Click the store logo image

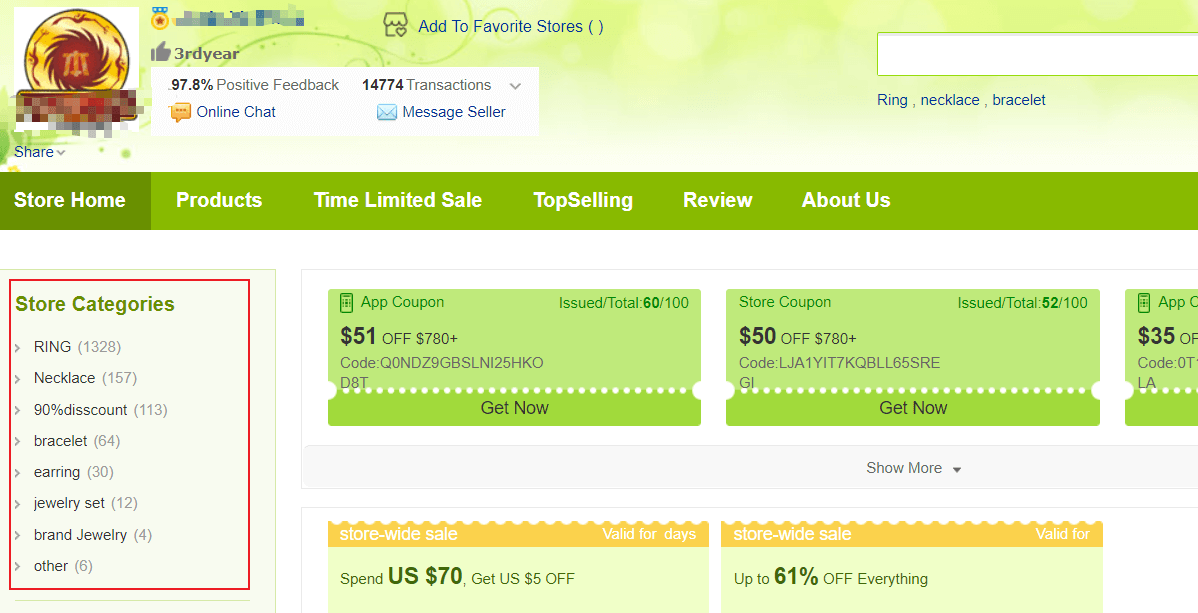pos(76,73)
